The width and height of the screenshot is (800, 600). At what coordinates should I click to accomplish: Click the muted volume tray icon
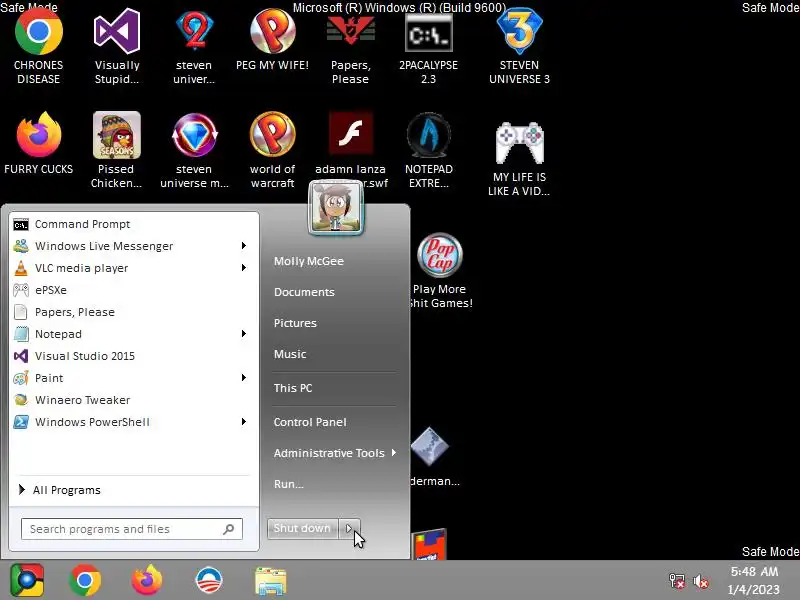701,581
